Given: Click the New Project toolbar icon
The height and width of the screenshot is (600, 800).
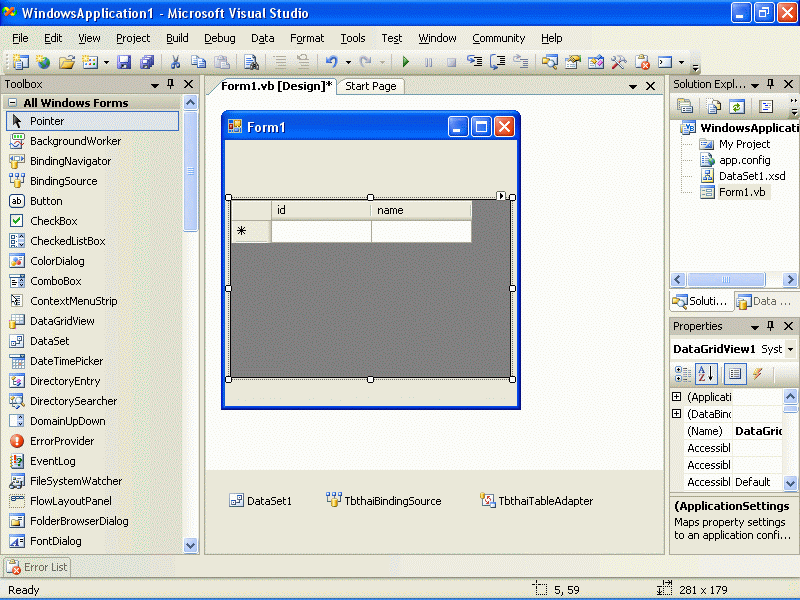Looking at the screenshot, I should point(20,62).
